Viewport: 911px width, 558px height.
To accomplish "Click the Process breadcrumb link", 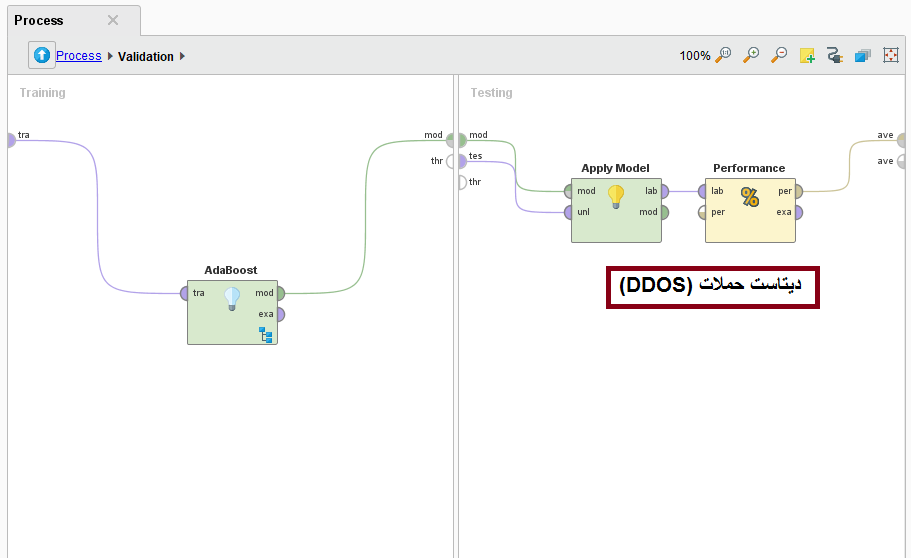I will (x=78, y=56).
